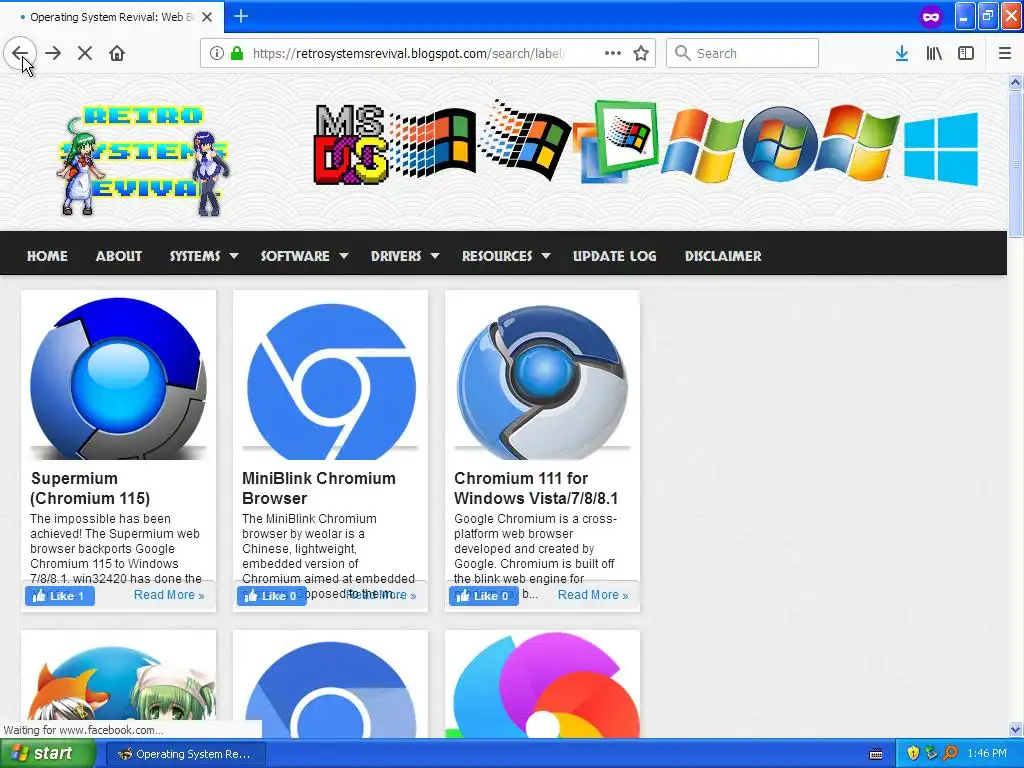Click the page scrollbar down arrow
The width and height of the screenshot is (1024, 768).
pos(1016,730)
